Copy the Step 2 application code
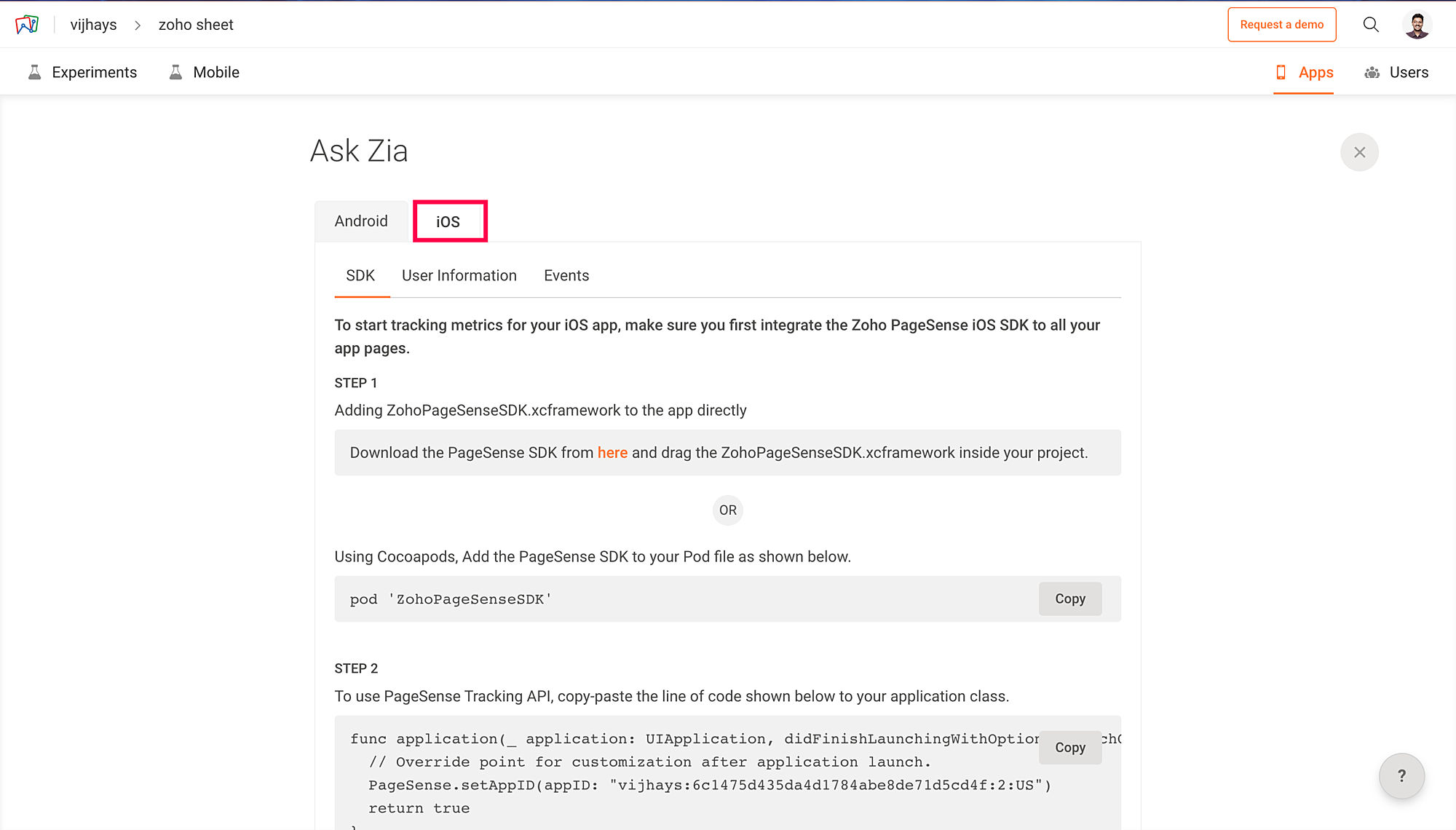 click(x=1069, y=748)
